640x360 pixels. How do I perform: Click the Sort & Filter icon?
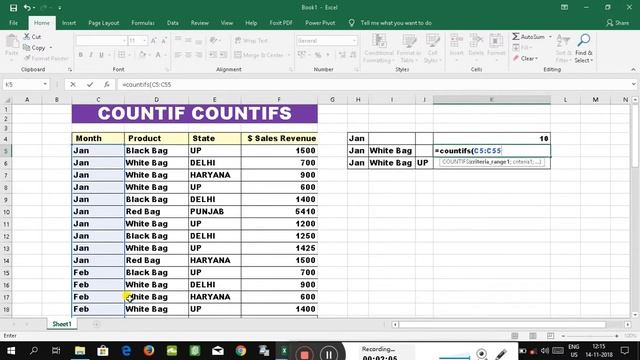563,41
